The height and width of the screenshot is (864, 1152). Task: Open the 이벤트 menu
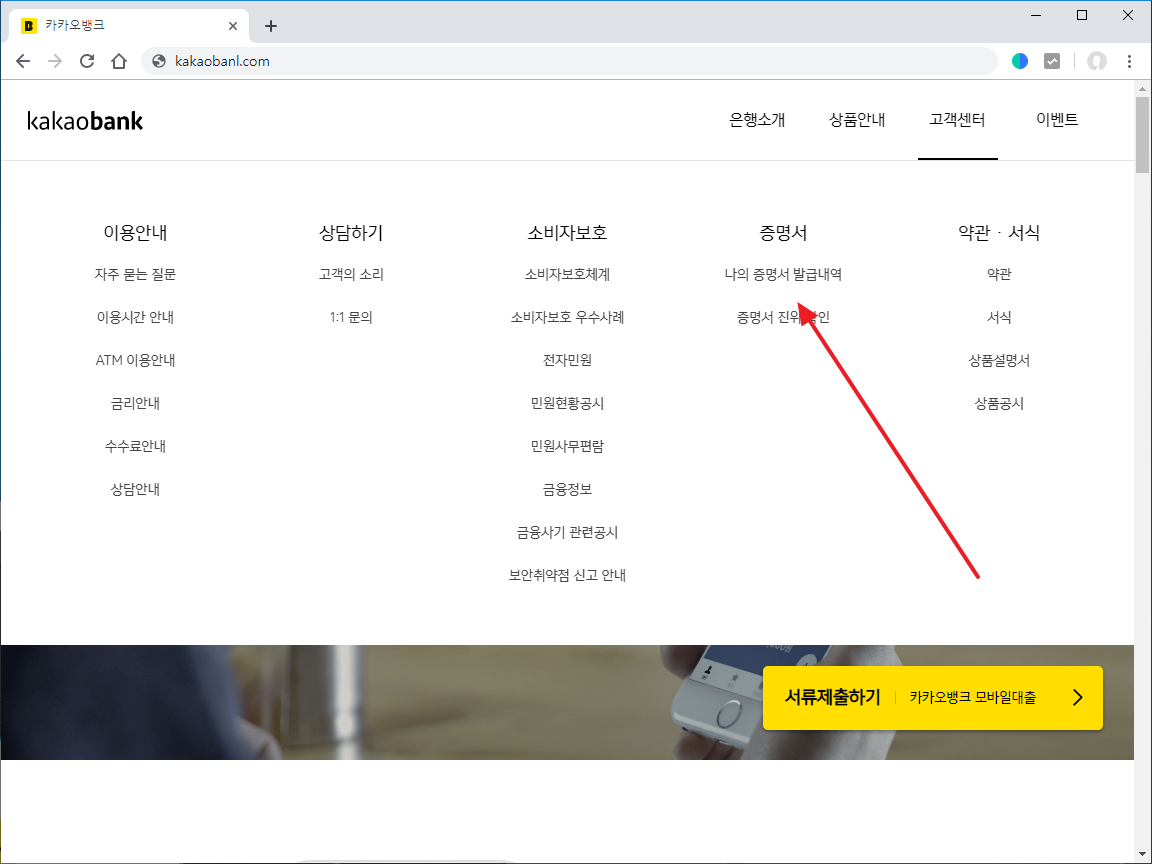coord(1057,120)
